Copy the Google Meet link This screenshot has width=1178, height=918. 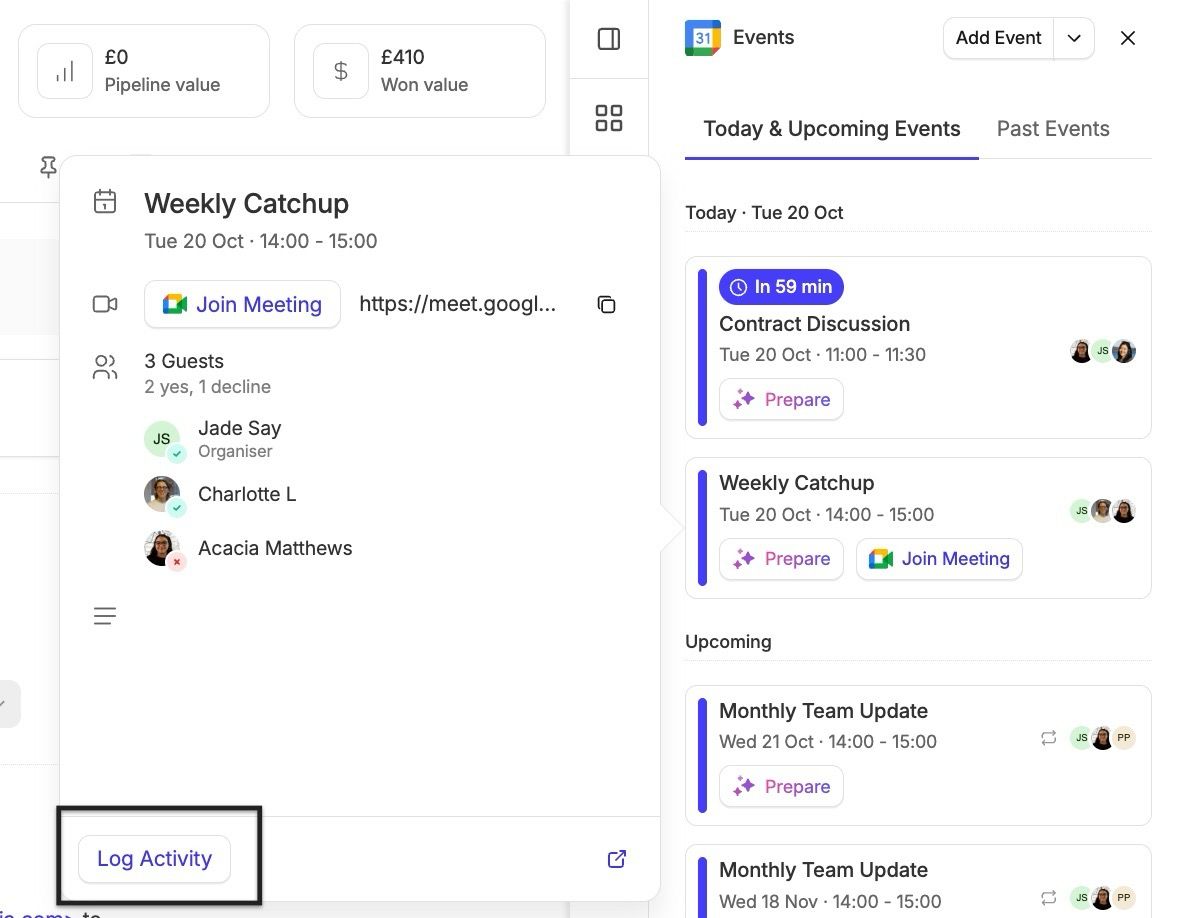(x=606, y=304)
